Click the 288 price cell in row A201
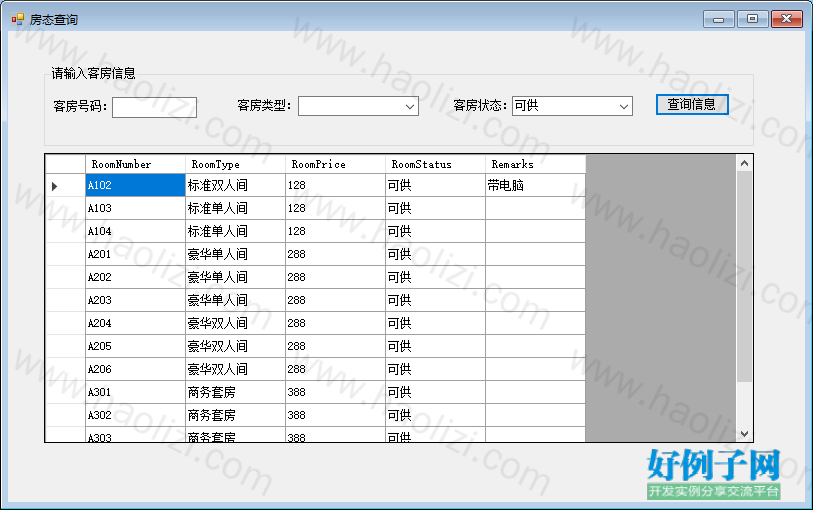This screenshot has width=813, height=510. click(x=335, y=254)
